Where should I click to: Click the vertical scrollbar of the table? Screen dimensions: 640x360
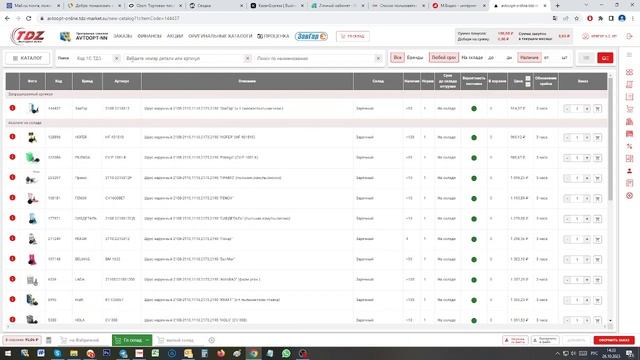point(610,139)
